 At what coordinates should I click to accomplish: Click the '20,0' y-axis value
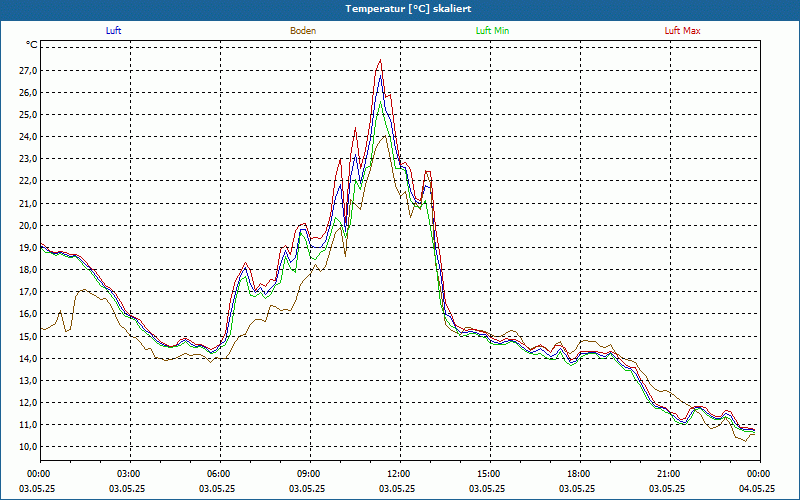(x=28, y=226)
